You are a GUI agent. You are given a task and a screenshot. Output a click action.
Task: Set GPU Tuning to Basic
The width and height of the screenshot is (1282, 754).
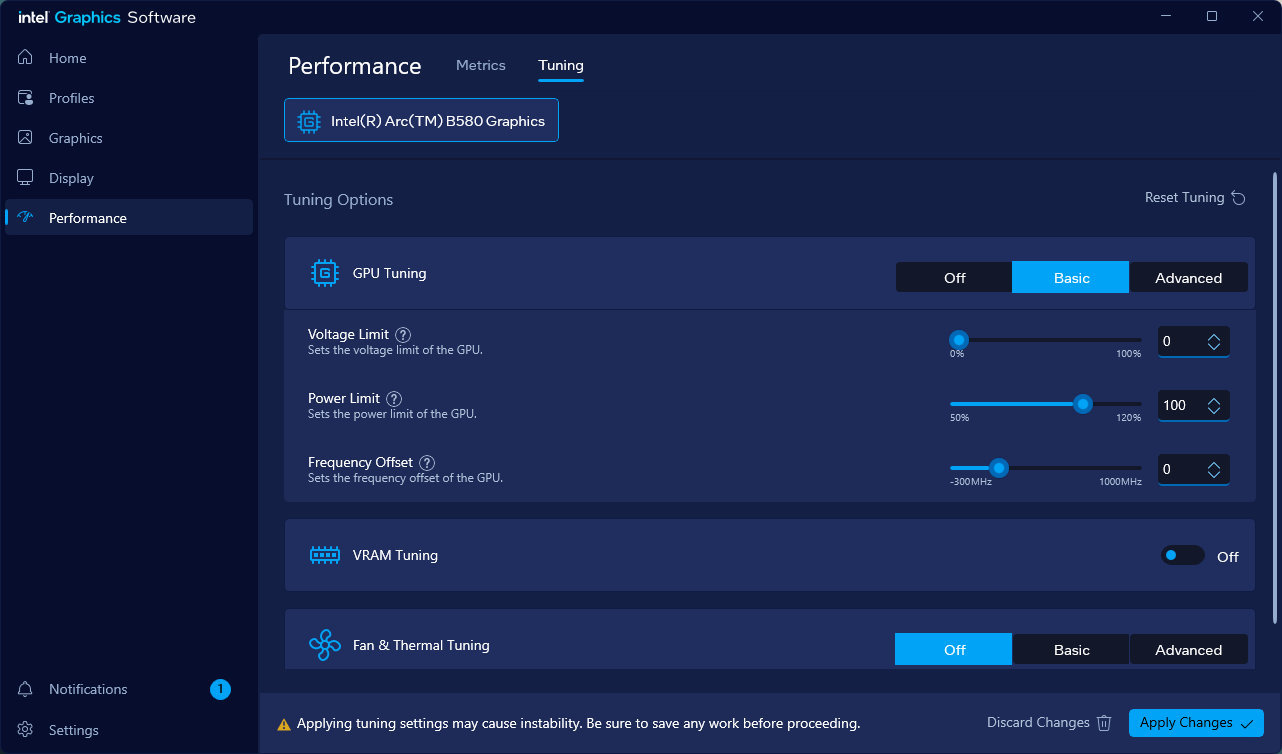[1071, 278]
